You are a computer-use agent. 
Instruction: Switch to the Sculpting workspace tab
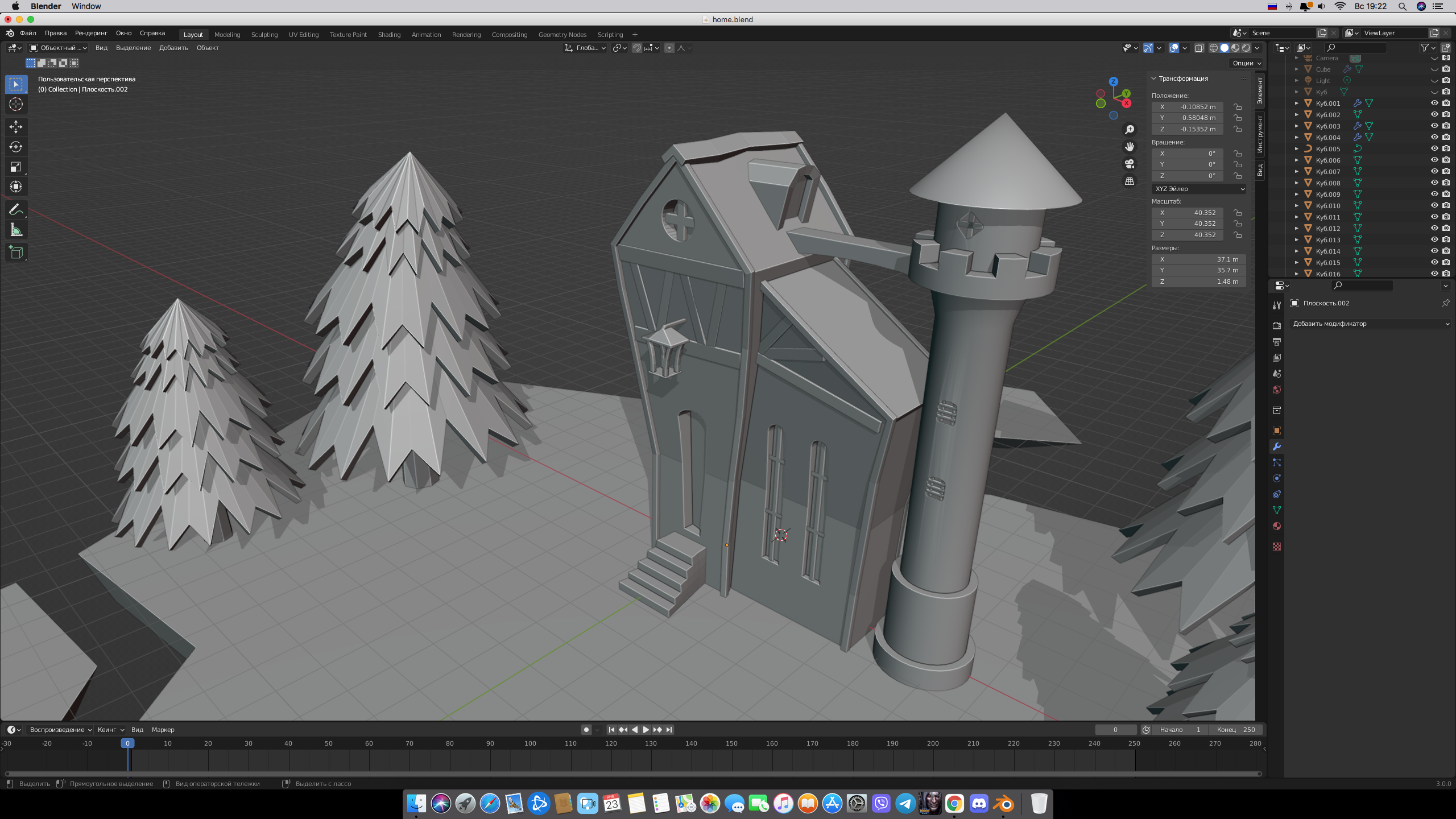coord(264,34)
